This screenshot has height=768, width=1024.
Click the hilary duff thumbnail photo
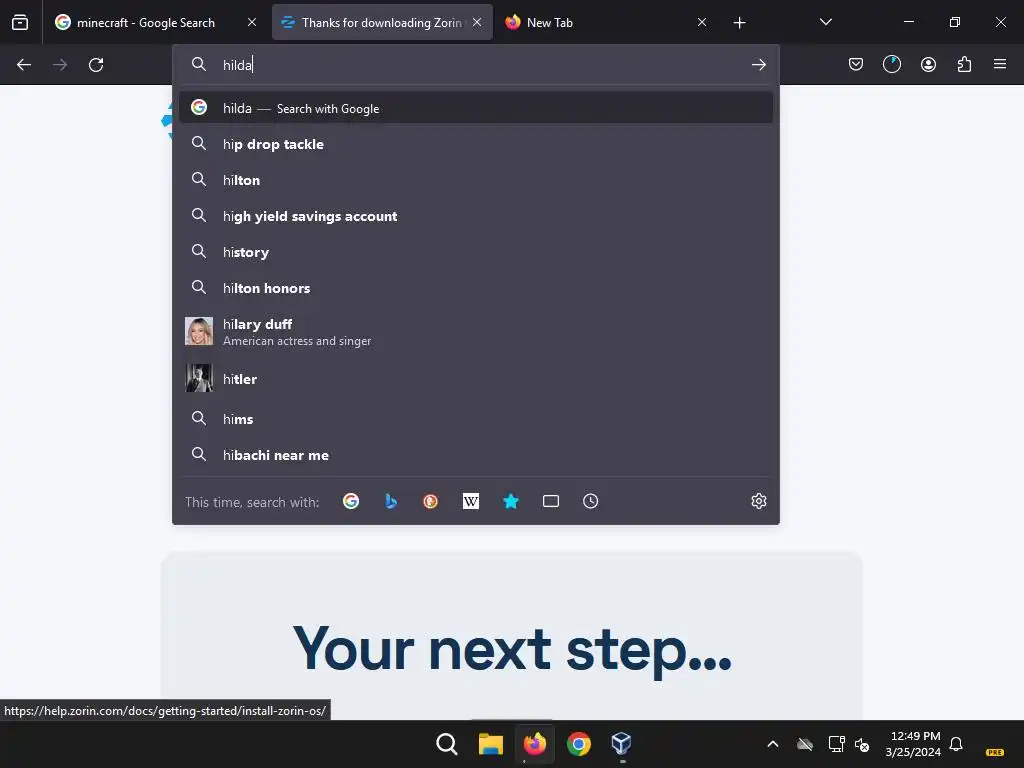click(199, 331)
